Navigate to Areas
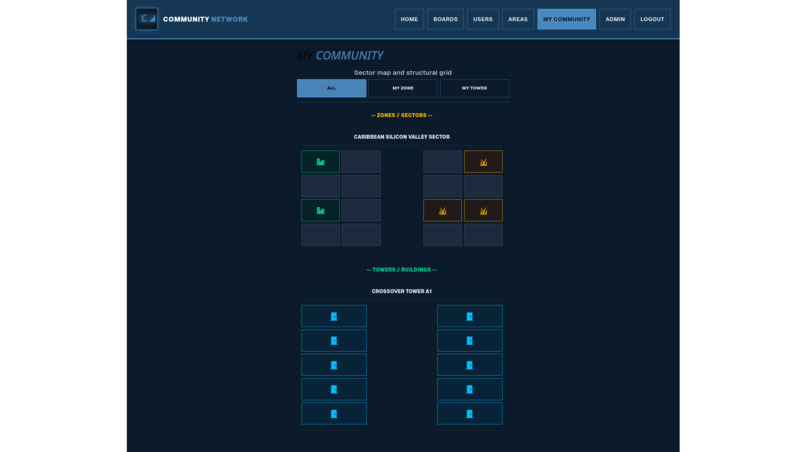The height and width of the screenshot is (452, 806). pyautogui.click(x=518, y=19)
